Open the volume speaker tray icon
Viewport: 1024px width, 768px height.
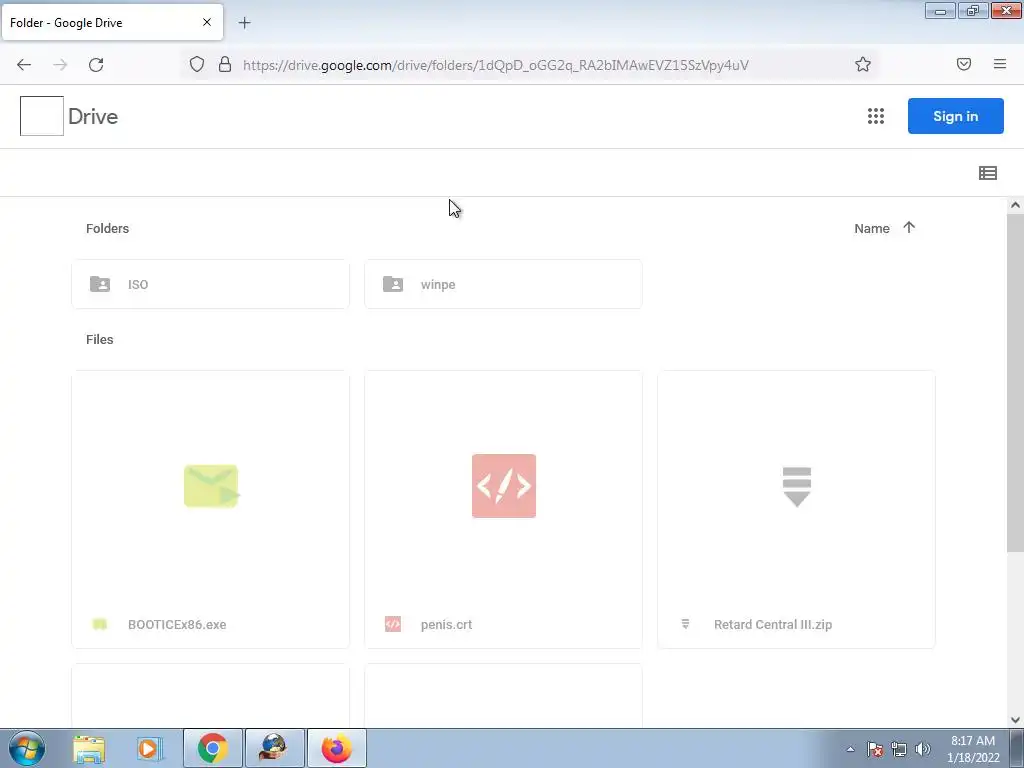click(x=923, y=749)
